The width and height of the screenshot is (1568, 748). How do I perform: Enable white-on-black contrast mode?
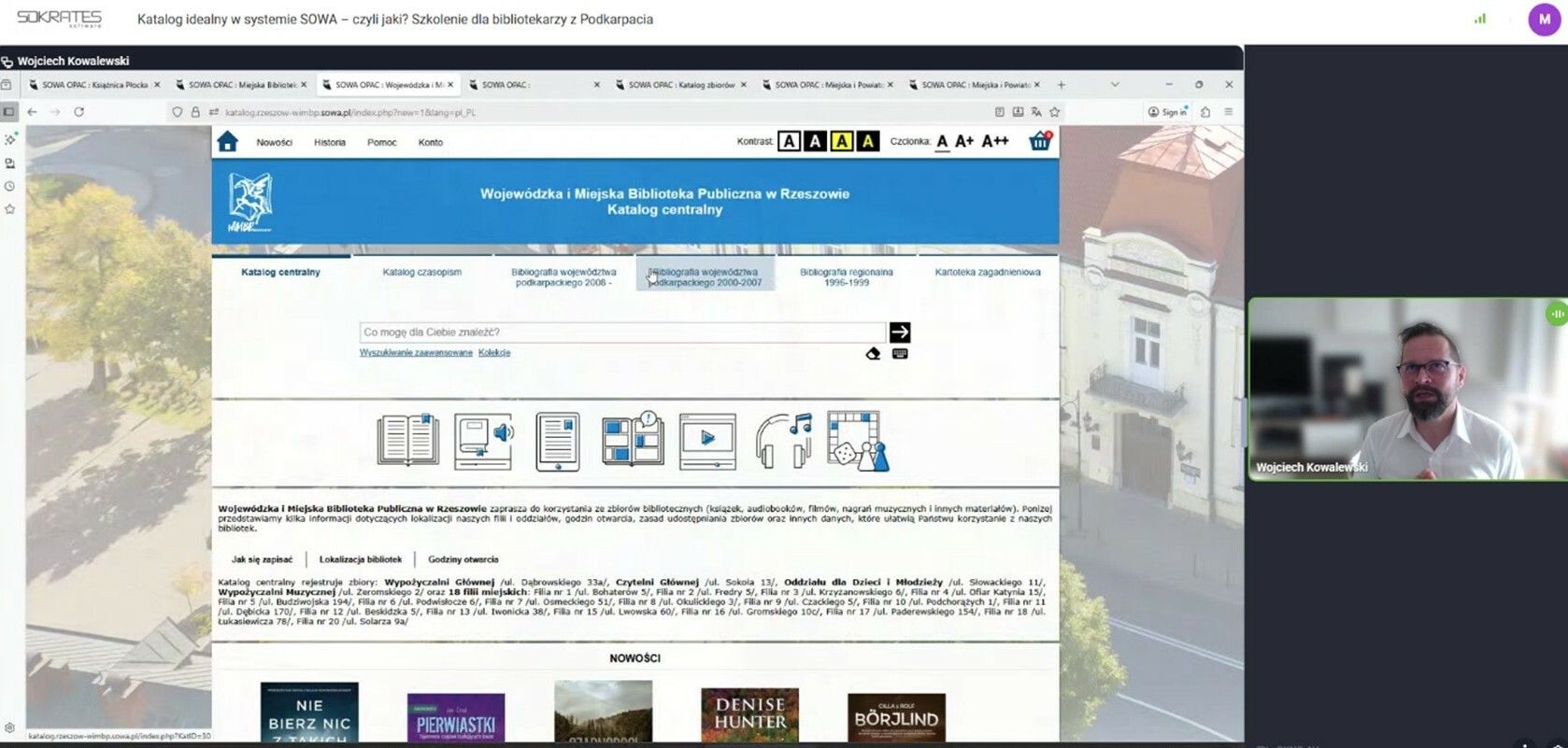coord(816,141)
